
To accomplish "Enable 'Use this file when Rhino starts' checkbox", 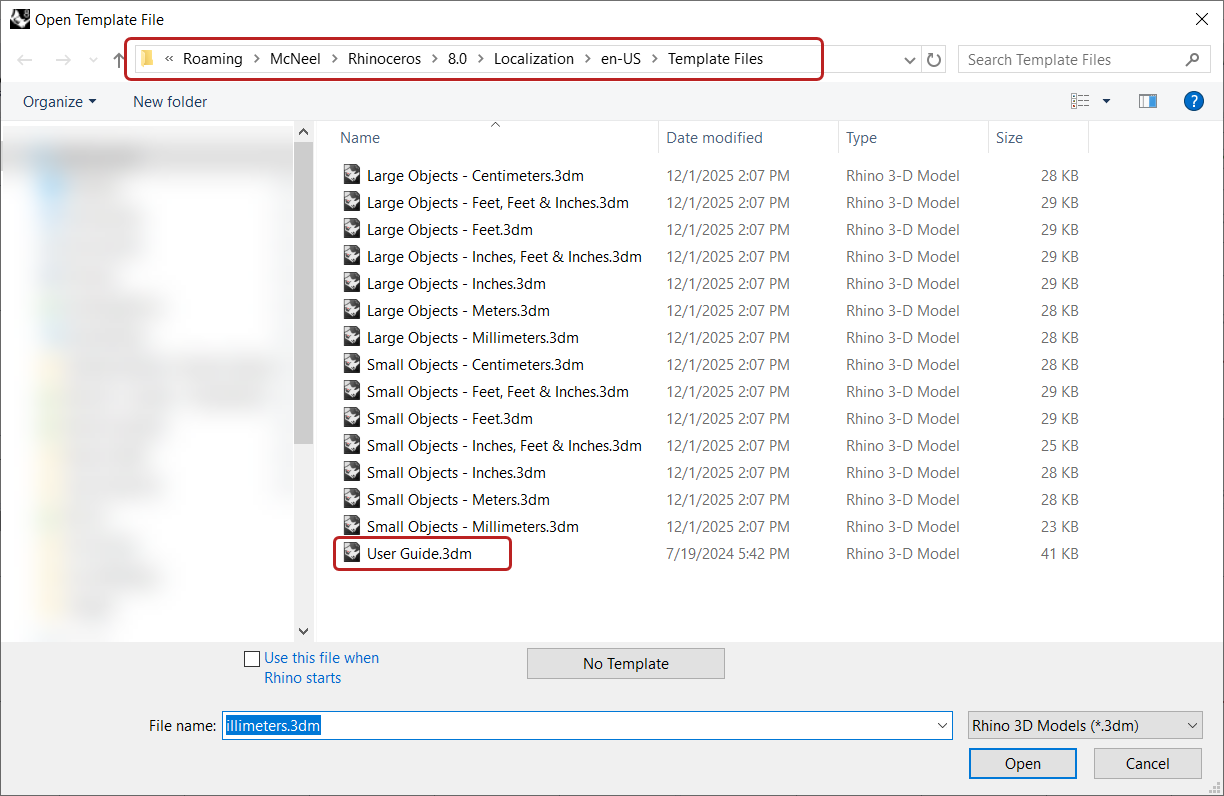I will (252, 659).
